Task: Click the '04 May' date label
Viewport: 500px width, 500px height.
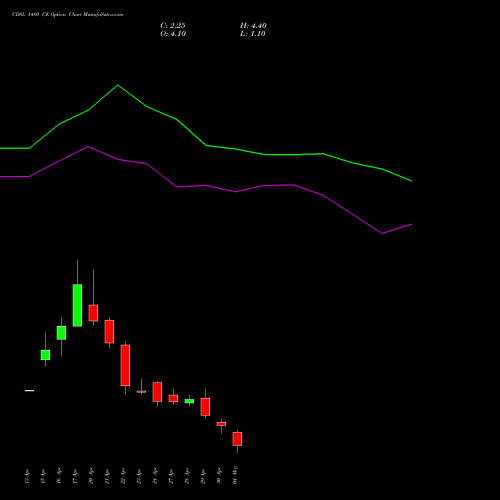Action: (x=235, y=475)
